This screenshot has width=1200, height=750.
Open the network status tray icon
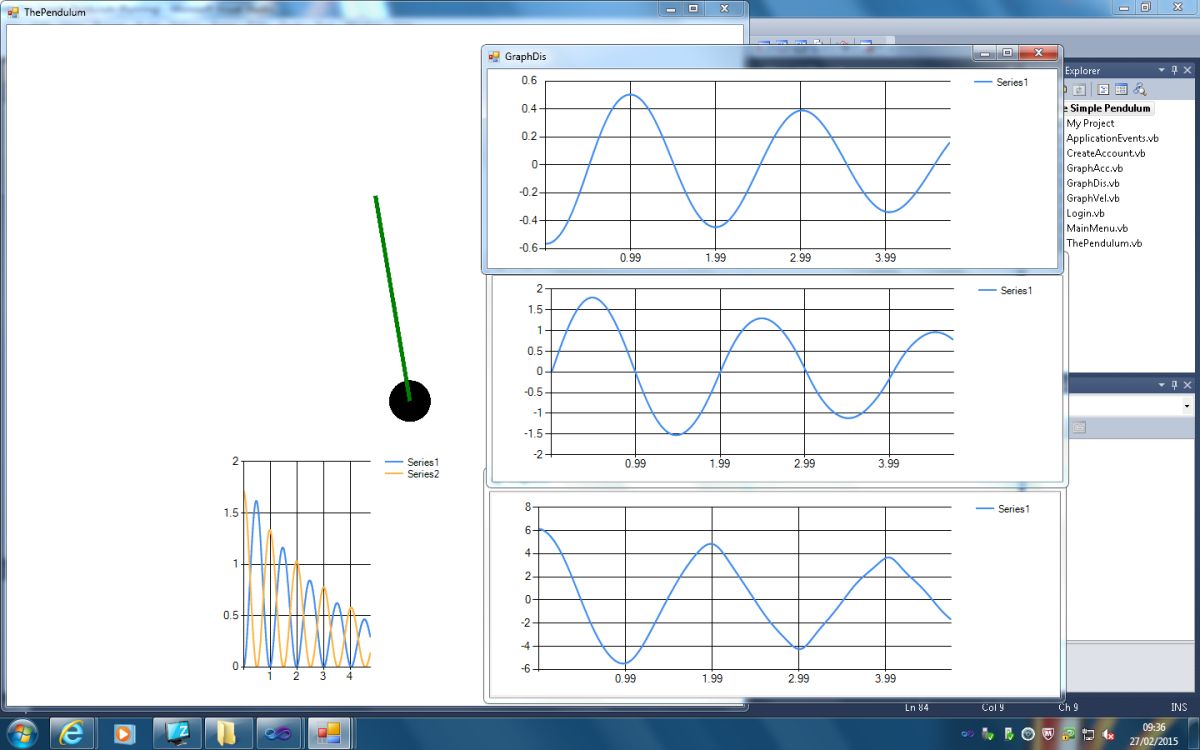click(1088, 735)
